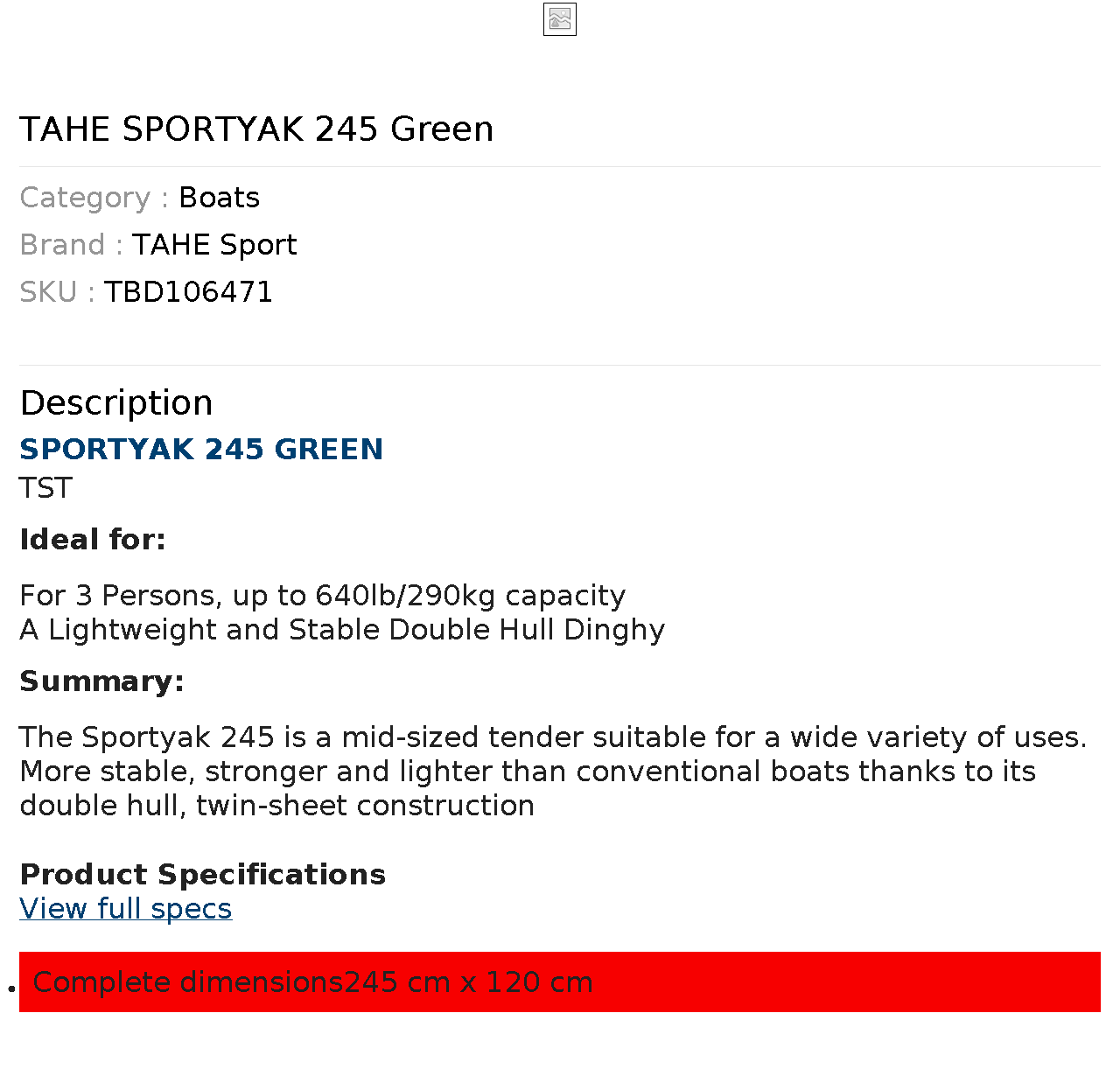Click the Product Specifications heading

click(x=202, y=875)
